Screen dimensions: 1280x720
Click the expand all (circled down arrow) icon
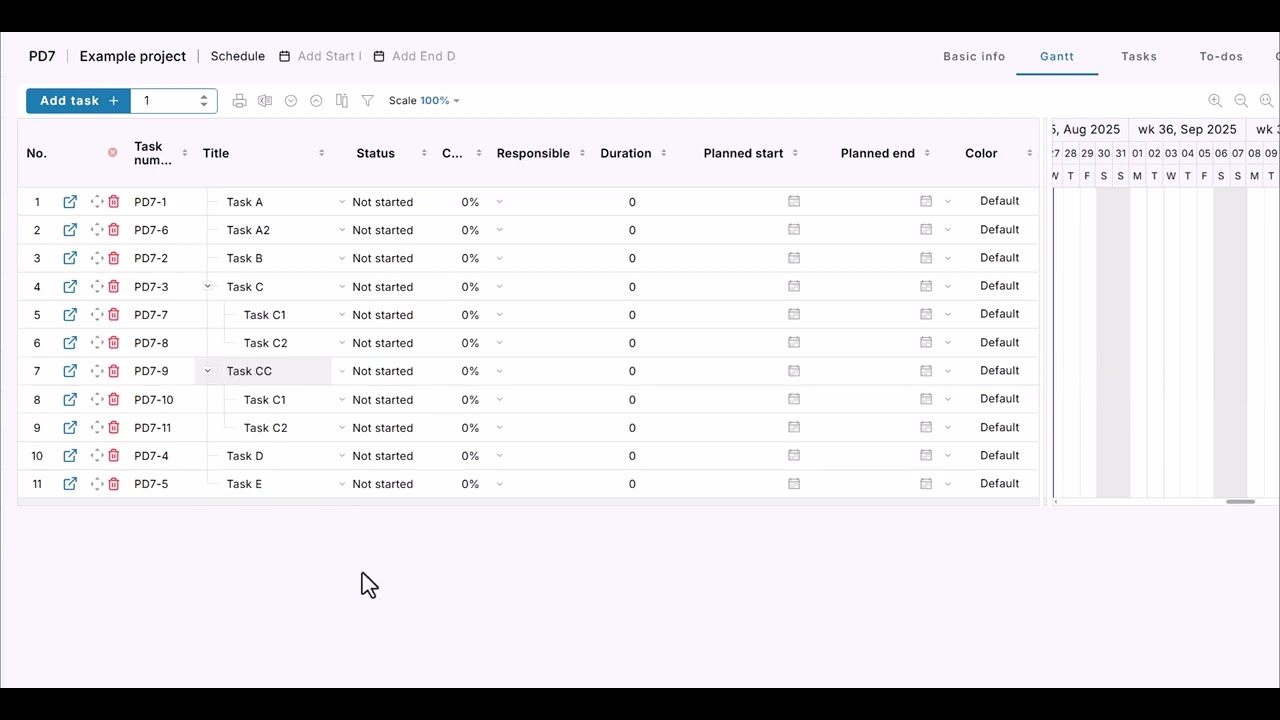pyautogui.click(x=291, y=101)
